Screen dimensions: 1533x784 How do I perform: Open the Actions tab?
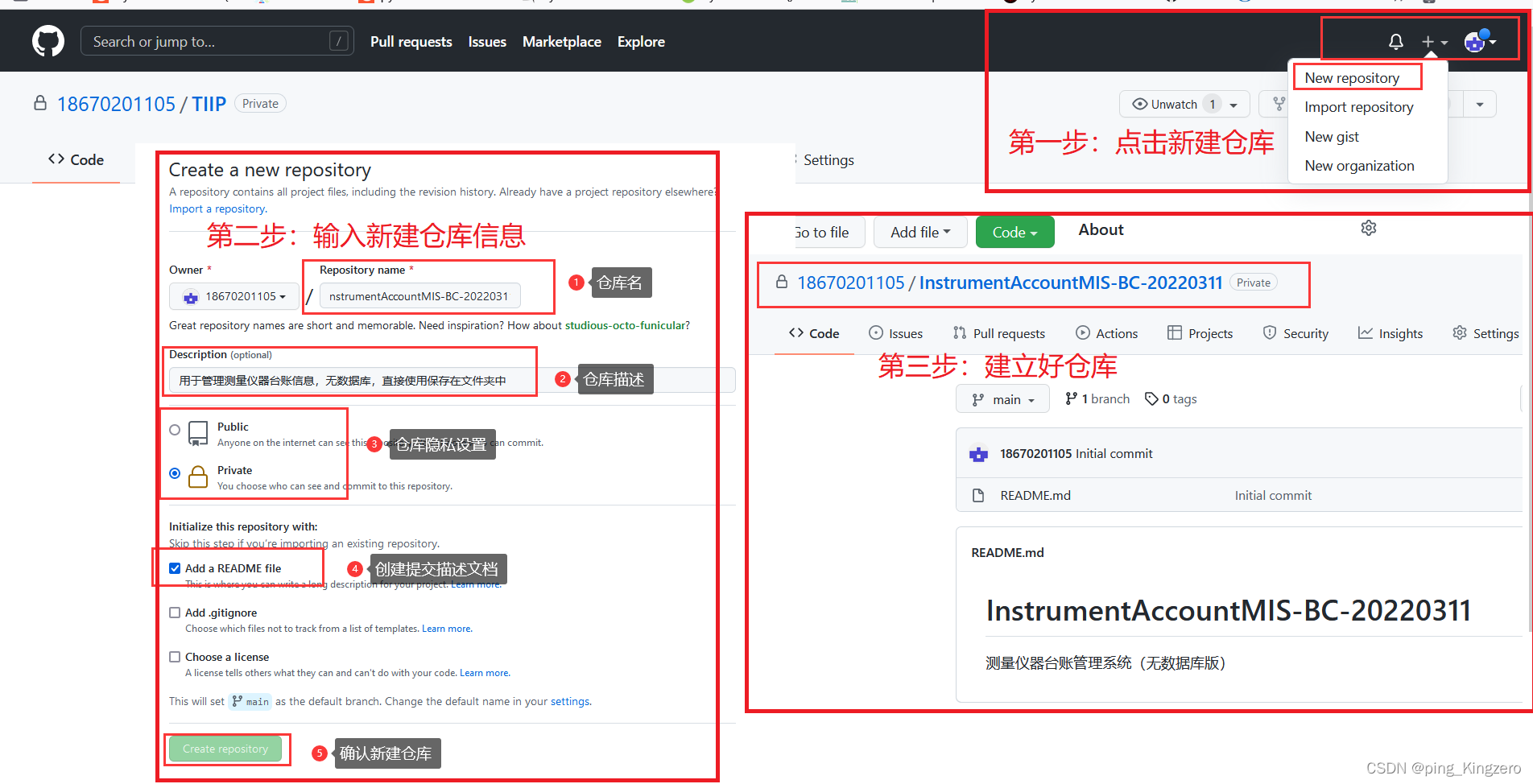coord(1106,333)
